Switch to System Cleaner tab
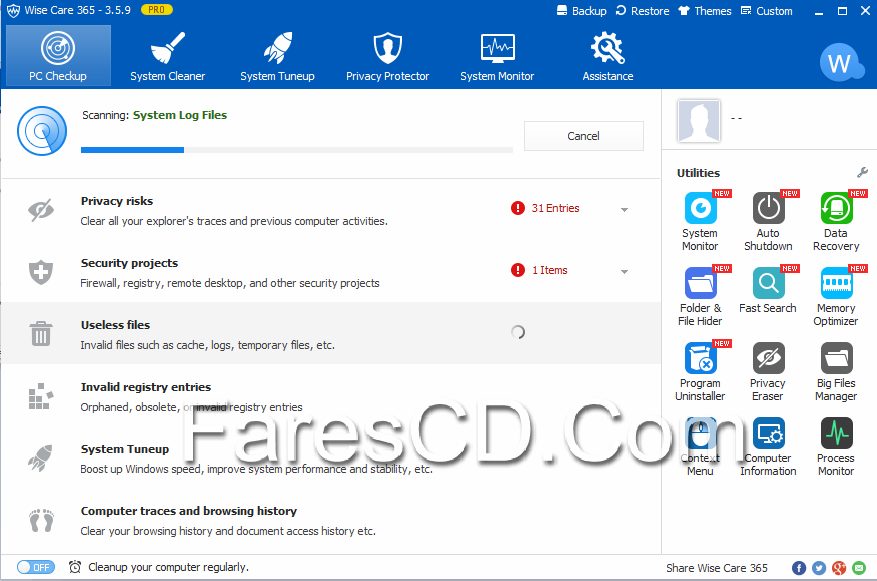877x581 pixels. (x=167, y=55)
